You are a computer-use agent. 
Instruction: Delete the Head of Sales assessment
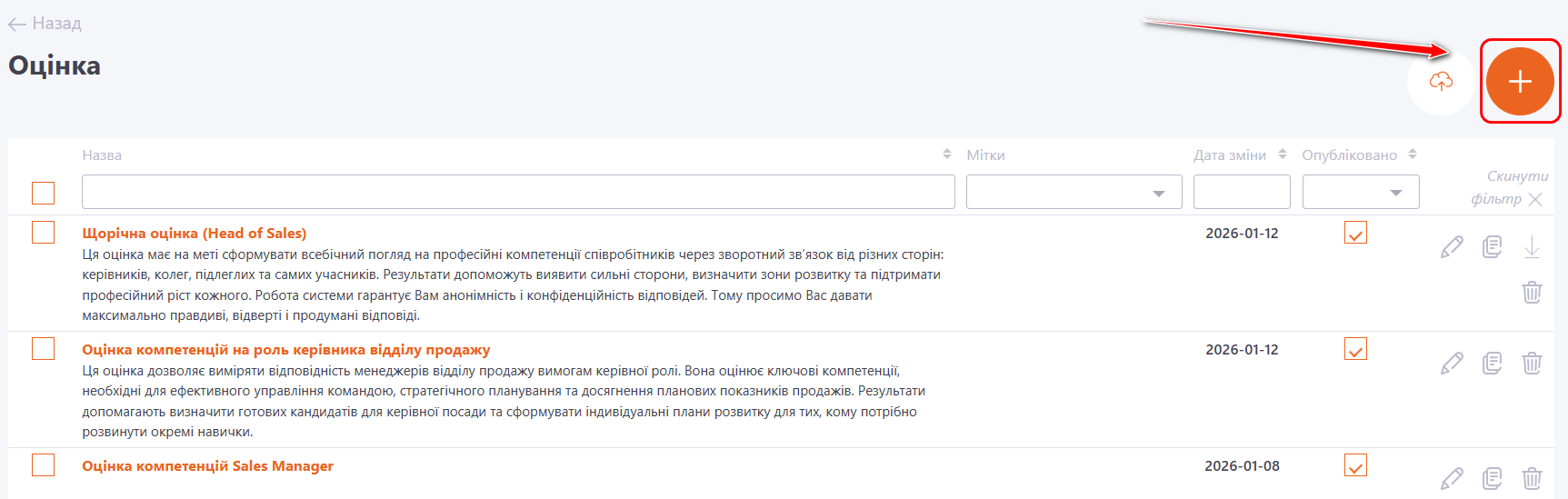click(x=1532, y=292)
